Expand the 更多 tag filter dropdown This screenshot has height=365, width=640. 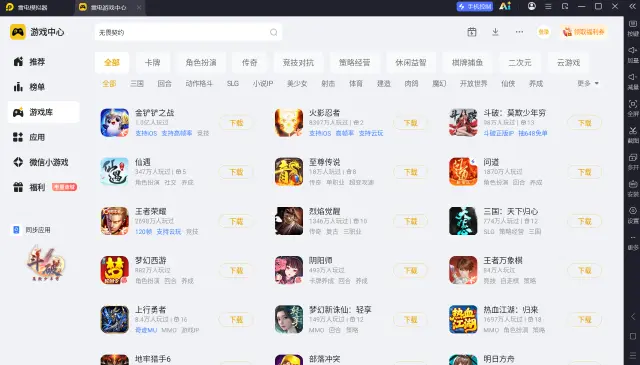point(588,83)
